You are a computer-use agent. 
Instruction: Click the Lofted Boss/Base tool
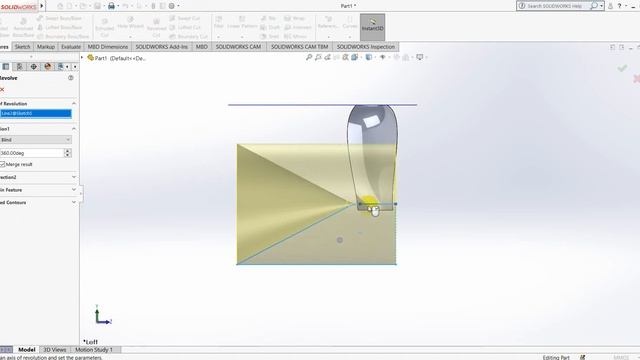click(x=60, y=27)
